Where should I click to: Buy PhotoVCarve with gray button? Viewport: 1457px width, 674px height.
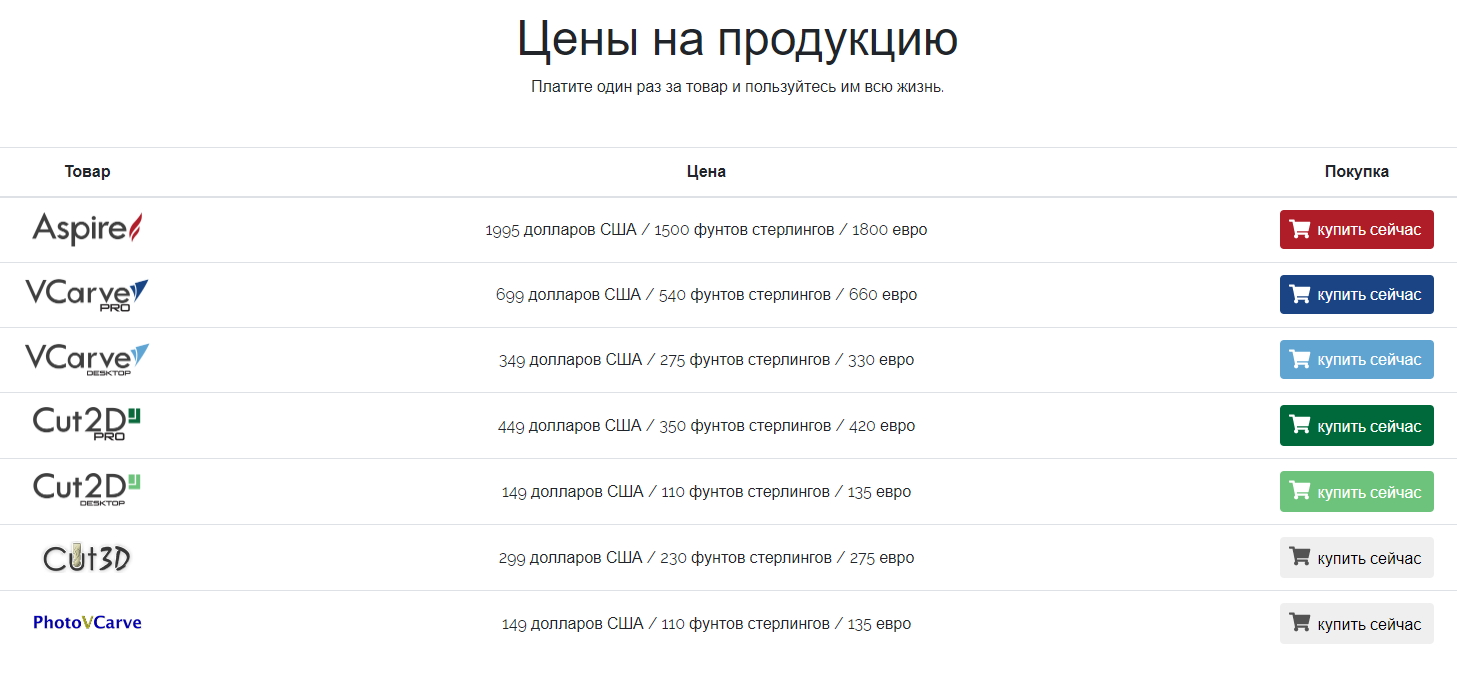pyautogui.click(x=1356, y=624)
